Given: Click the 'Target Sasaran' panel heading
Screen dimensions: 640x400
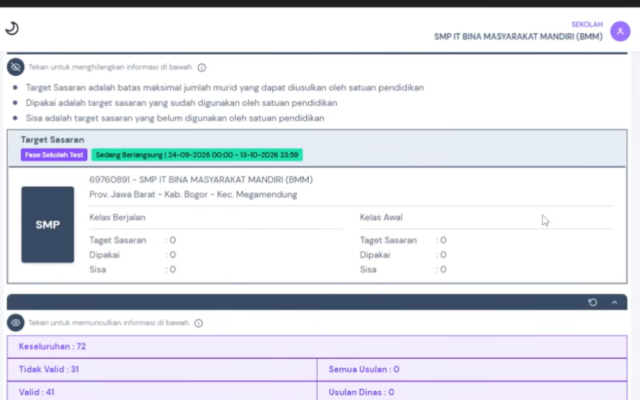Looking at the screenshot, I should pyautogui.click(x=52, y=140).
